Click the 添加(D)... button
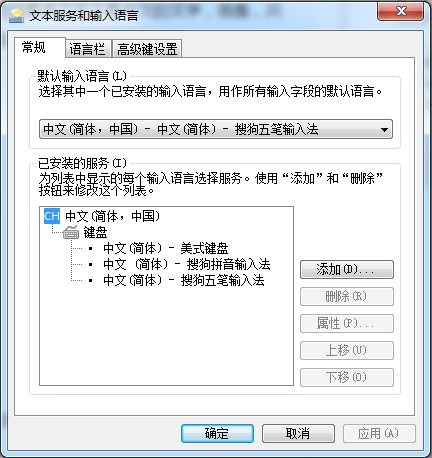Viewport: 432px width, 458px height. point(347,269)
